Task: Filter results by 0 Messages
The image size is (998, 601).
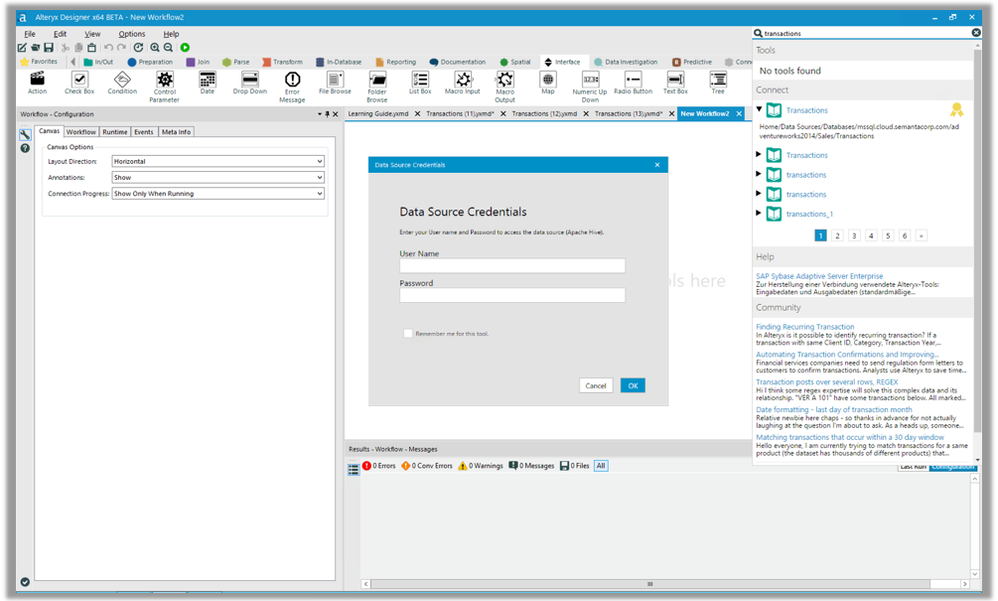Action: point(531,466)
